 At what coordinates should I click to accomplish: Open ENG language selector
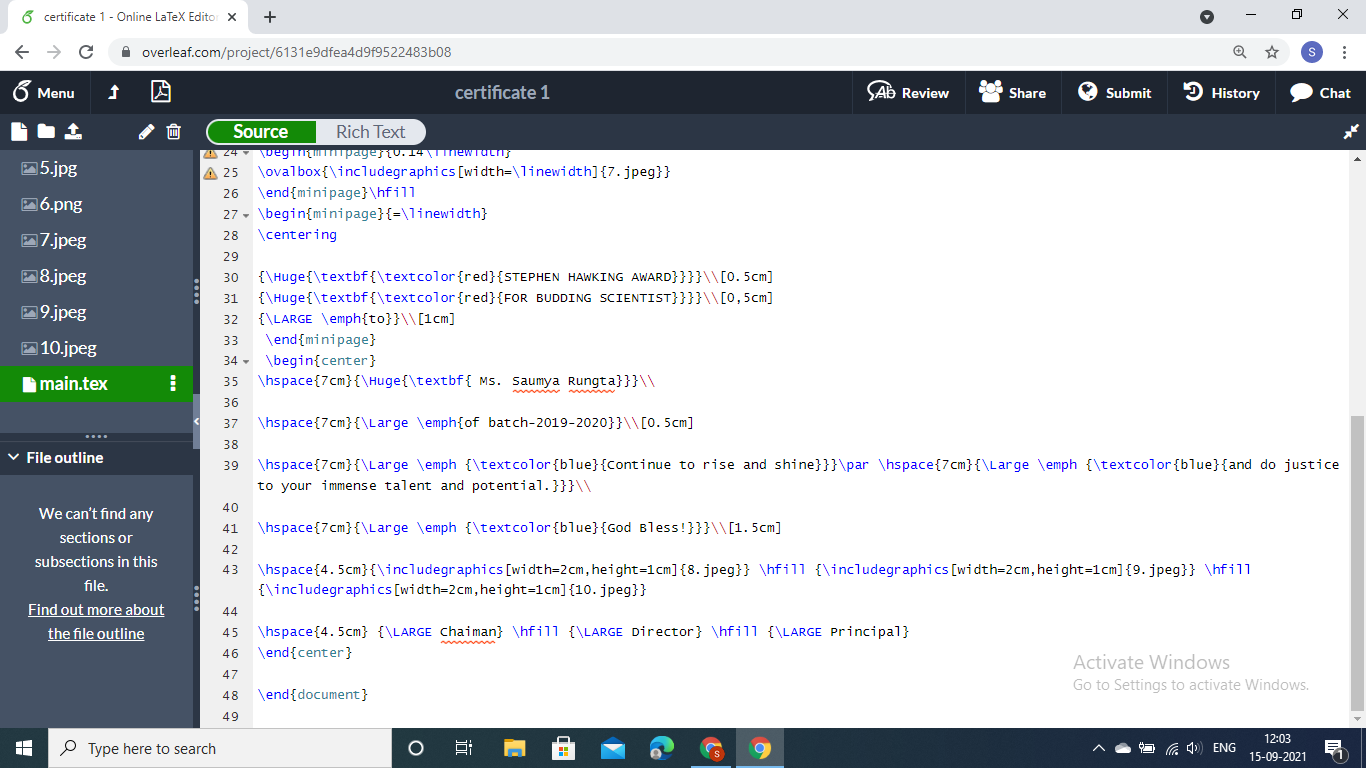(x=1224, y=748)
